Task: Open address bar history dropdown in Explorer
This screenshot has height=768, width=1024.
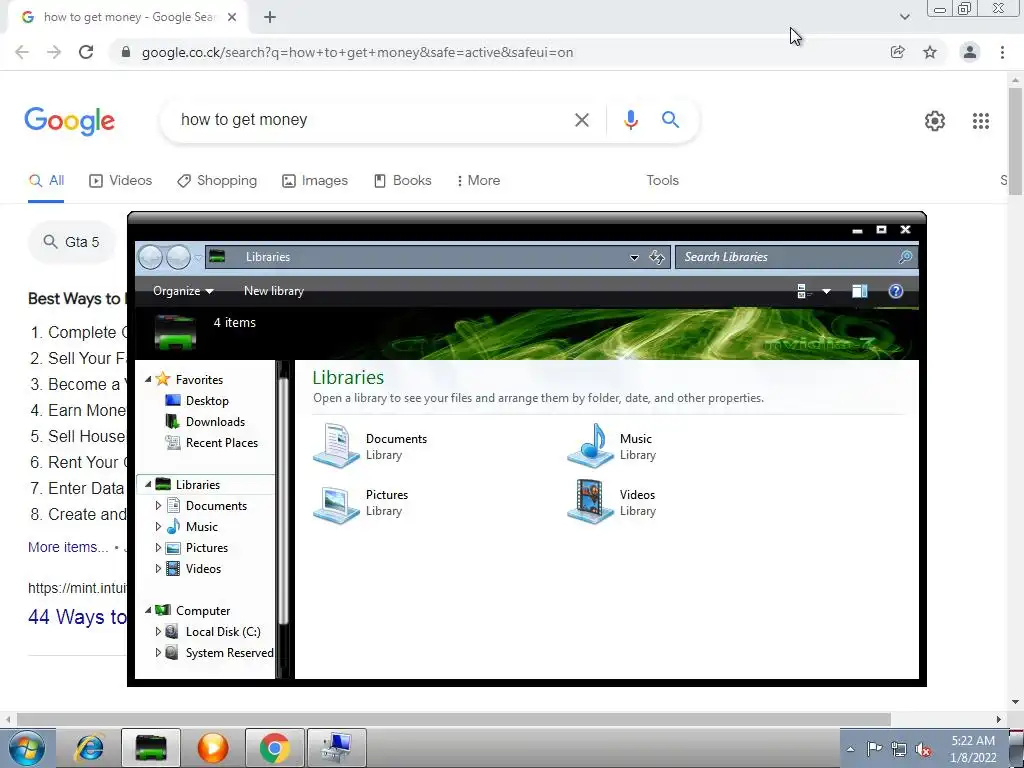Action: 633,257
